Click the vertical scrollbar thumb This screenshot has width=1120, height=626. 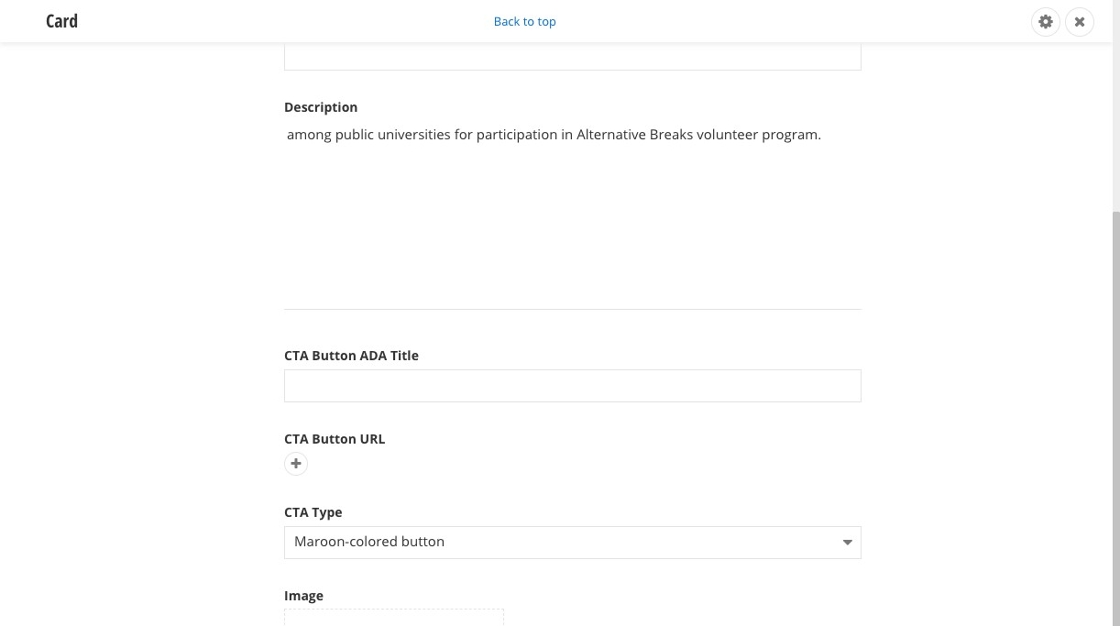click(1115, 400)
